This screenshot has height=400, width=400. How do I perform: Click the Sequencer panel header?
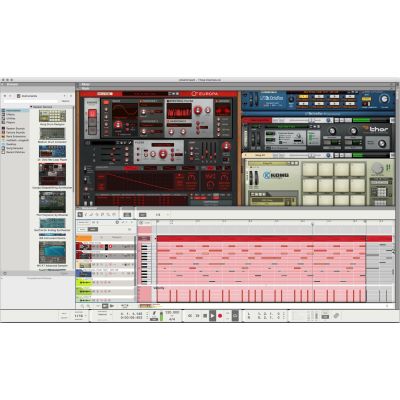pos(236,208)
